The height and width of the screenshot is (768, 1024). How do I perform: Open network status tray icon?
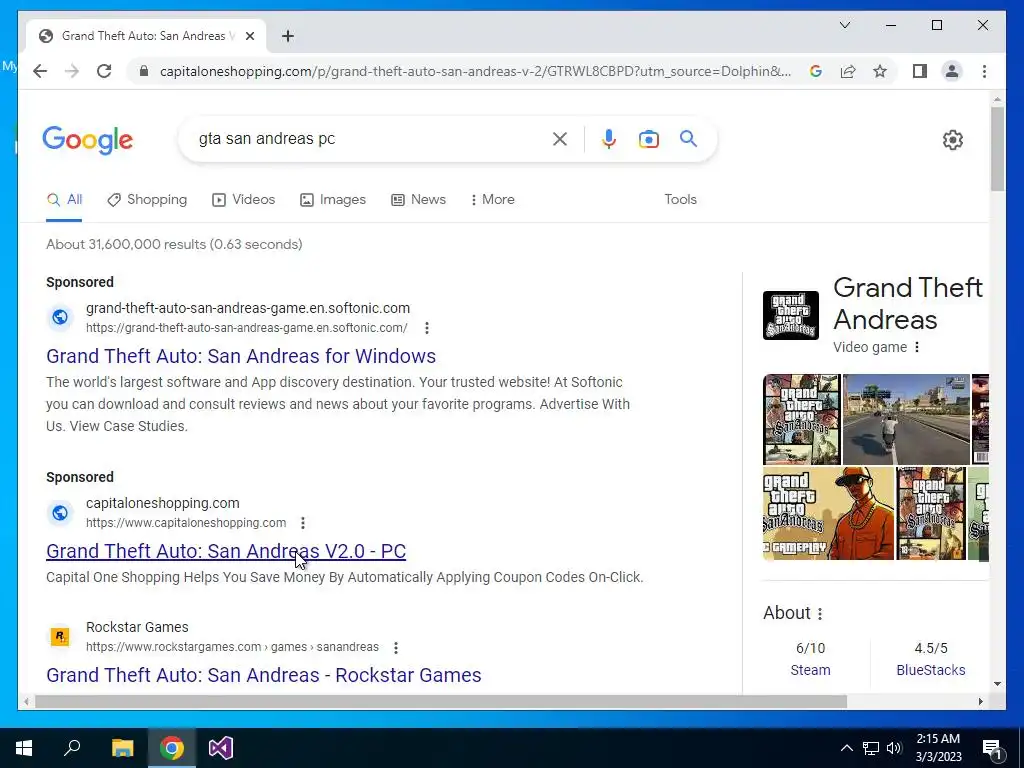pyautogui.click(x=871, y=748)
